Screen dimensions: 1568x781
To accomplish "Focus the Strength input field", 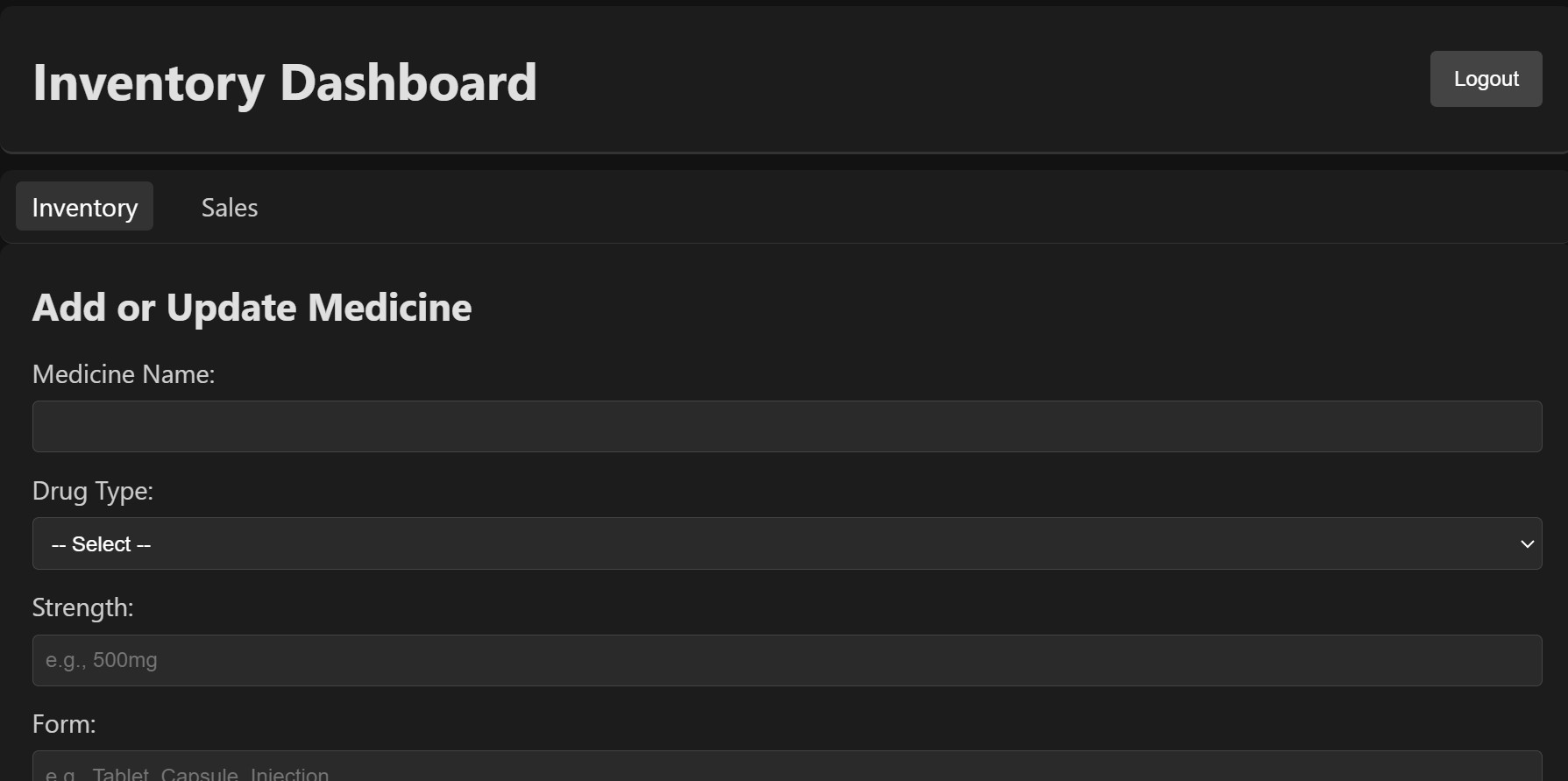I will [x=786, y=661].
